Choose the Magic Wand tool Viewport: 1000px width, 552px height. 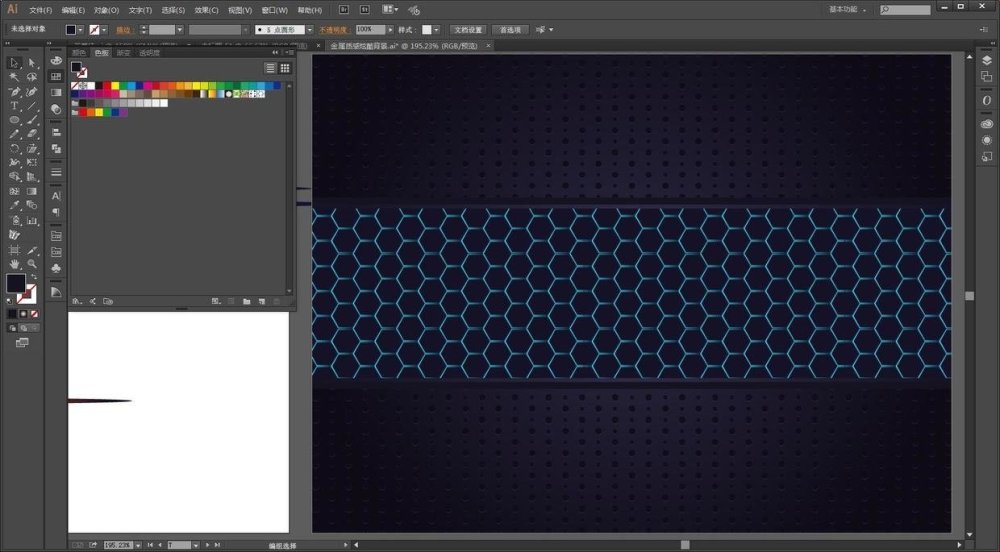click(x=14, y=77)
